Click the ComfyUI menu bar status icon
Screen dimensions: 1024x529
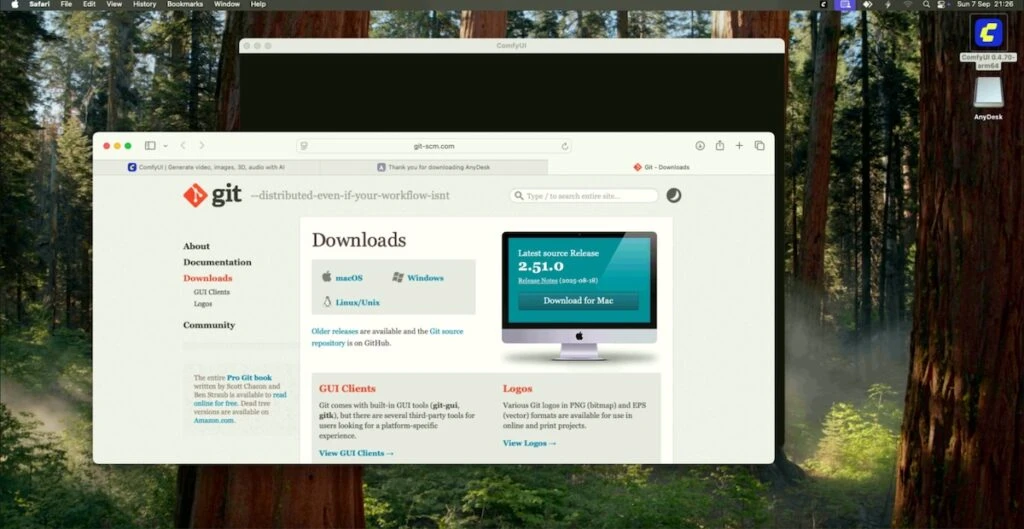[824, 4]
